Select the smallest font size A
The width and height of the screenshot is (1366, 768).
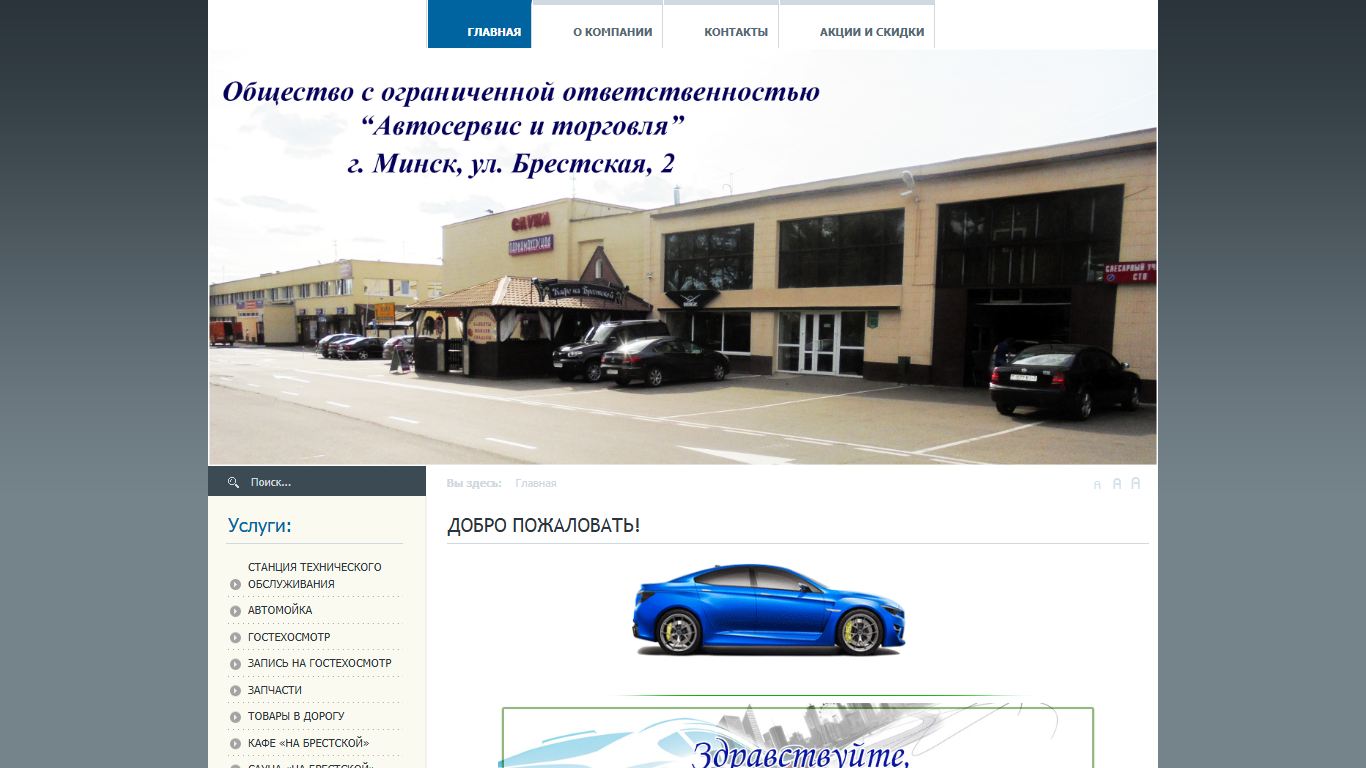pyautogui.click(x=1097, y=485)
